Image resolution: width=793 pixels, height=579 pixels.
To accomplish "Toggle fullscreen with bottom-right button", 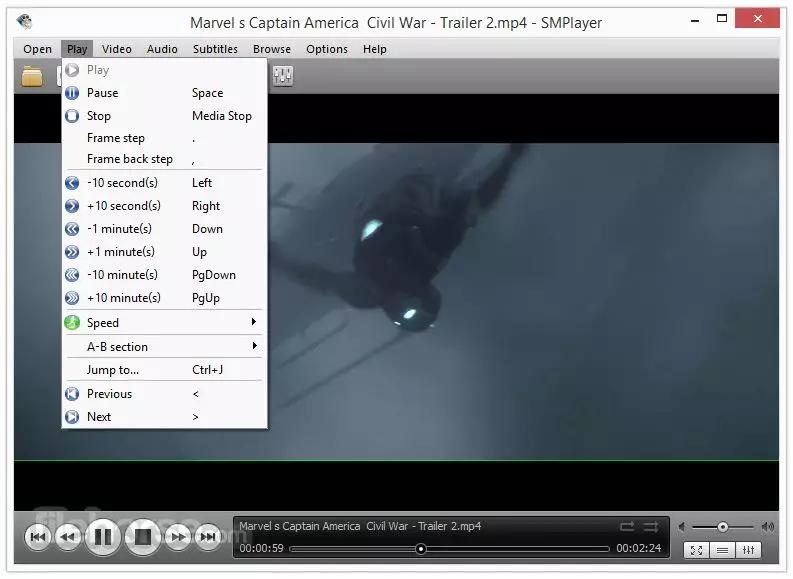I will coord(696,550).
